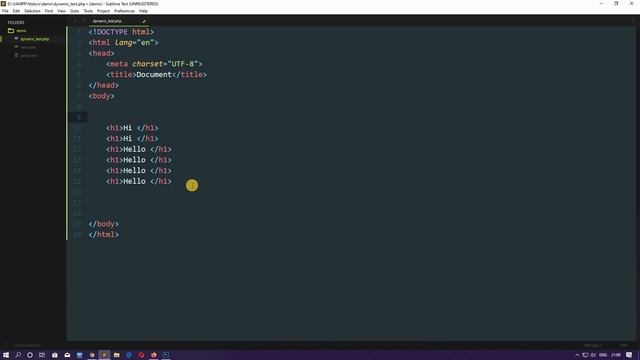The width and height of the screenshot is (640, 360).
Task: Open the Help menu
Action: [x=143, y=11]
